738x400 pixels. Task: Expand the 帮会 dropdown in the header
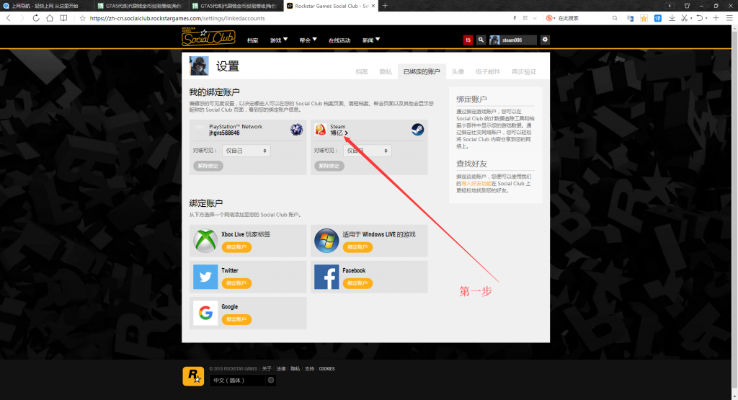pyautogui.click(x=308, y=40)
